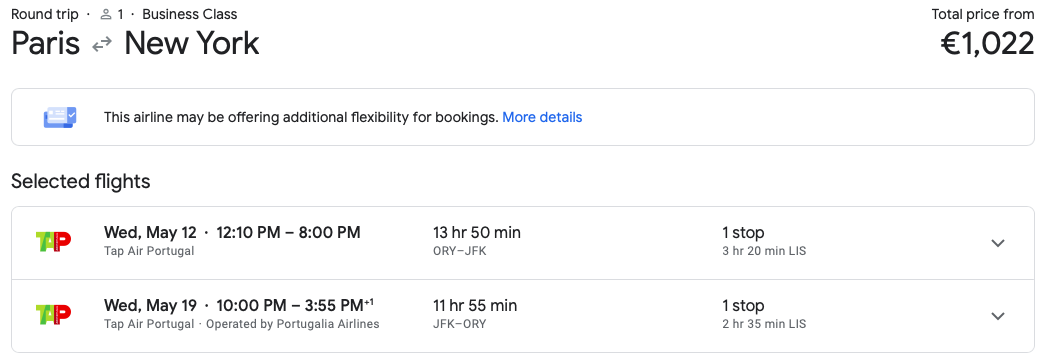The image size is (1048, 361).
Task: Click the Paris city heading
Action: point(45,43)
